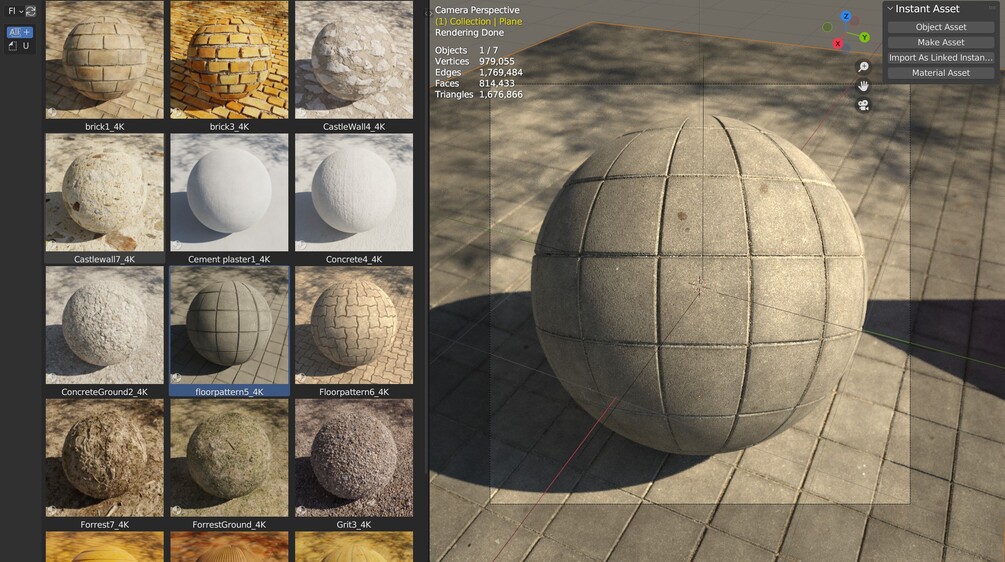The width and height of the screenshot is (1005, 562).
Task: Click the Castlewall7_4K name label
Action: 104,260
